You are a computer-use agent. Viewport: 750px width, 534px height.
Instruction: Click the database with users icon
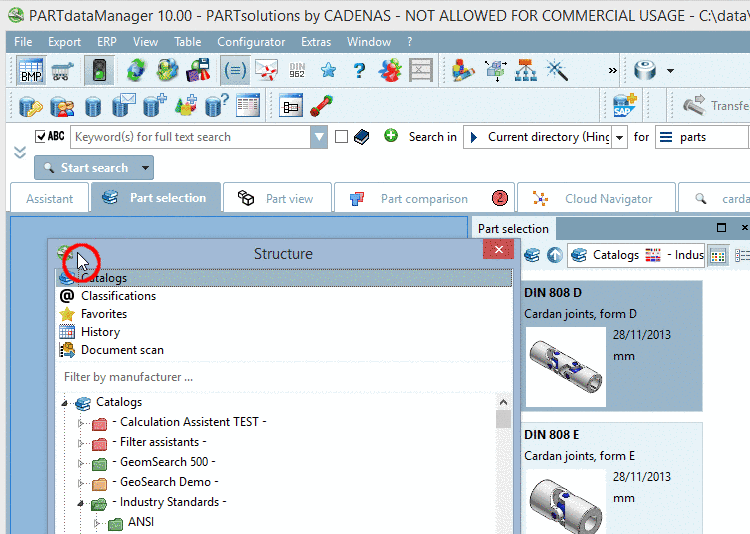62,106
